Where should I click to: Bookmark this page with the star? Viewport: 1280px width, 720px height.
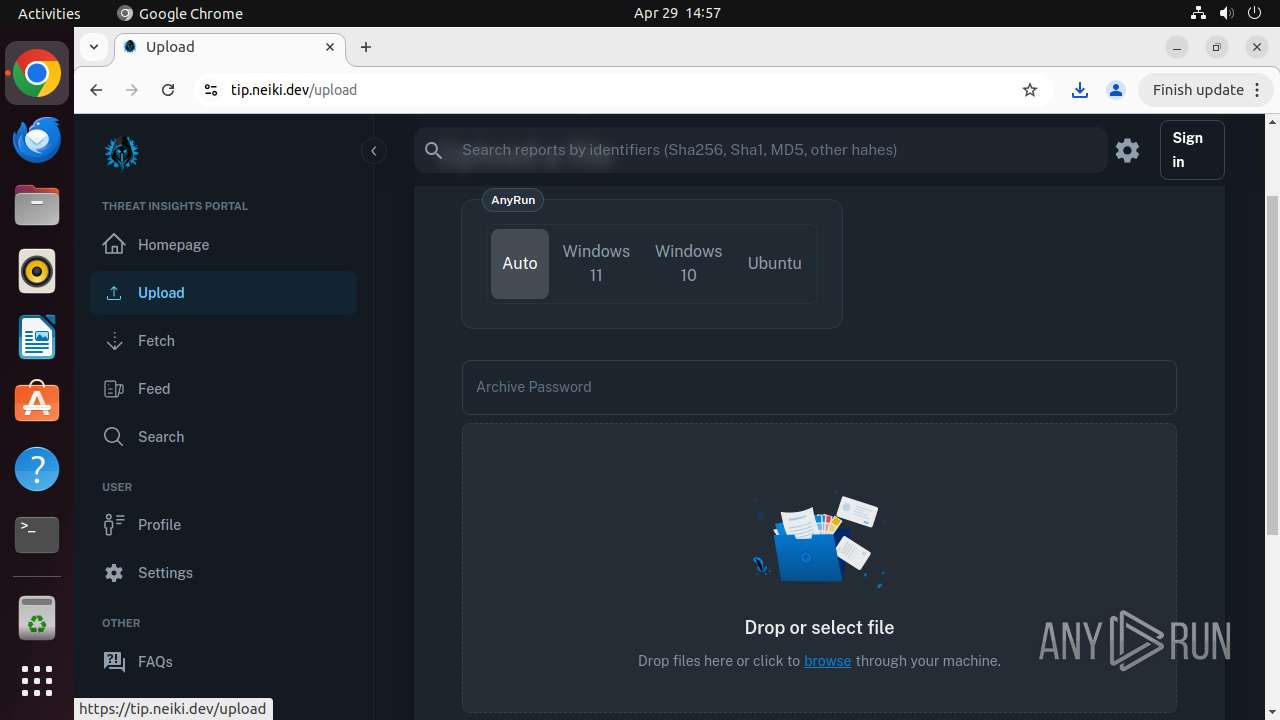click(1030, 90)
